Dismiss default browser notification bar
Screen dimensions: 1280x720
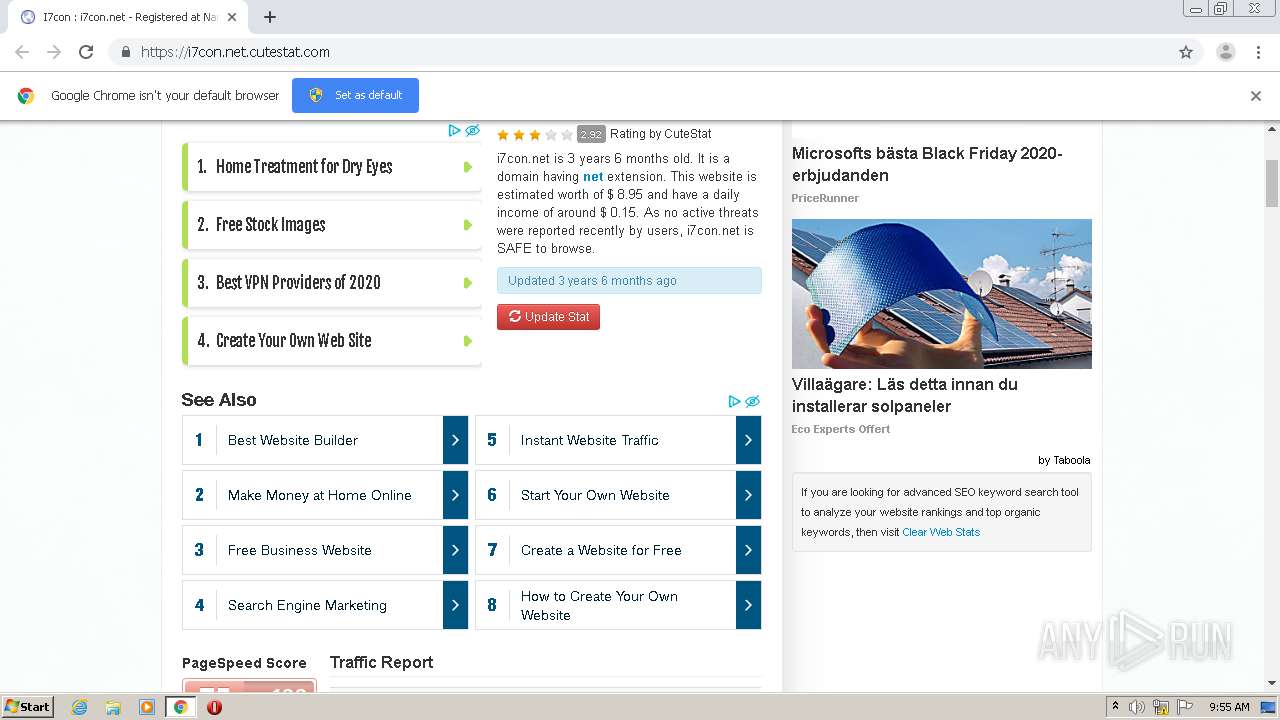tap(1255, 96)
